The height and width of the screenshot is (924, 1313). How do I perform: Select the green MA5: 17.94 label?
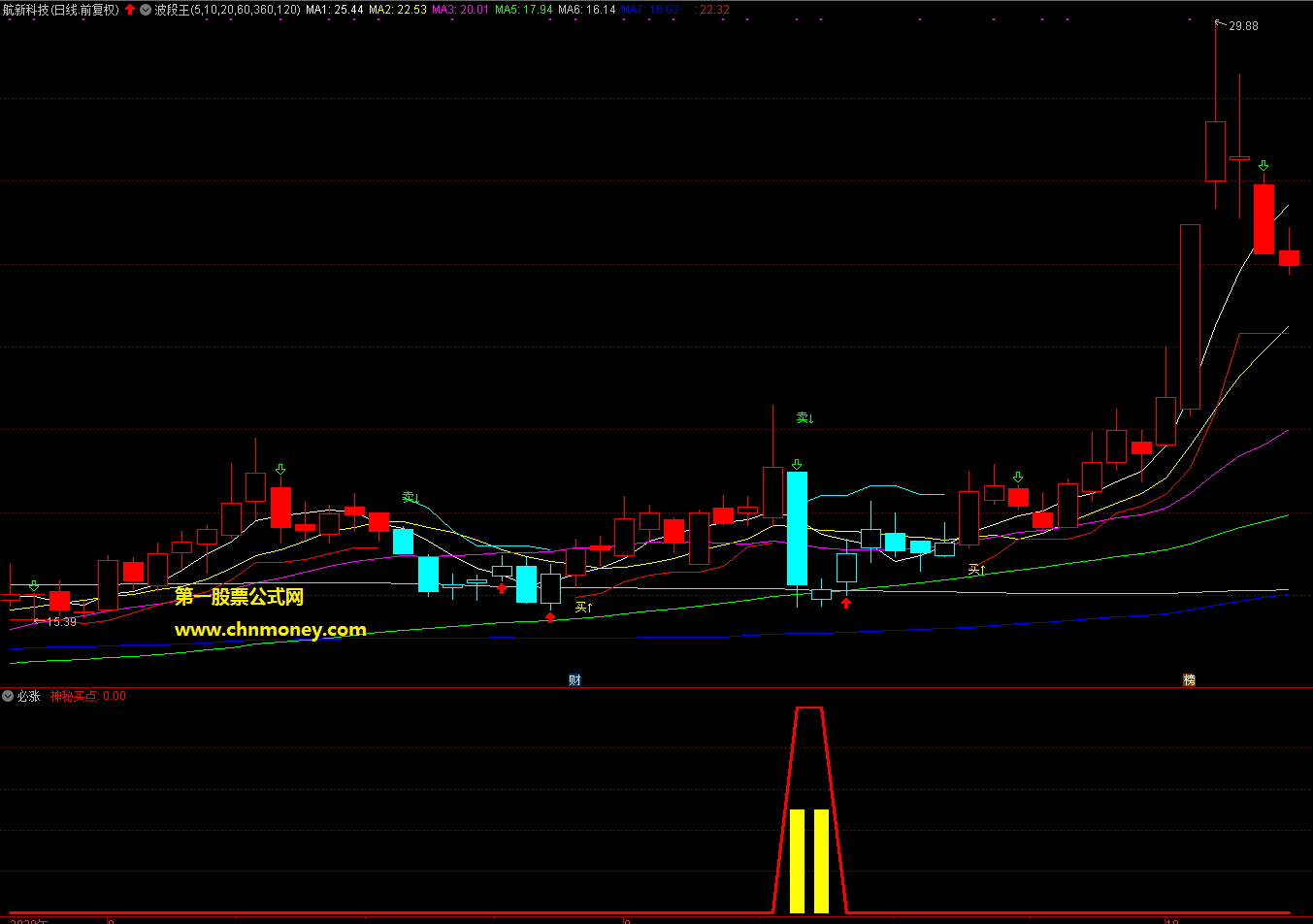pyautogui.click(x=524, y=10)
